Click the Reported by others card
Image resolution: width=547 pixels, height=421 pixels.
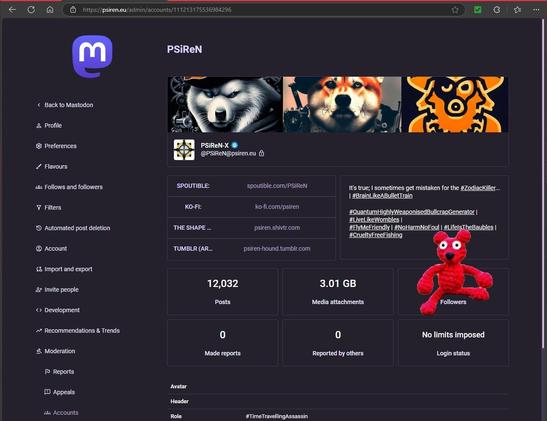(x=338, y=343)
